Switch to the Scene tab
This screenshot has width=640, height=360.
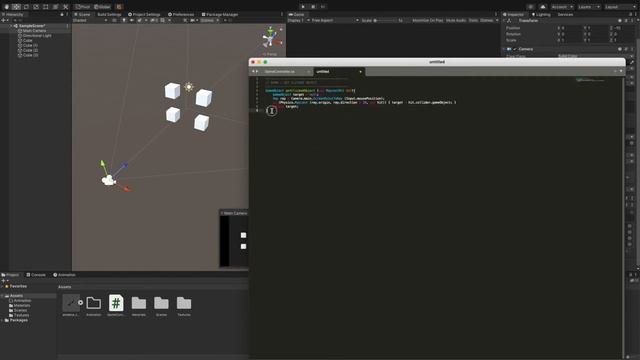(82, 14)
